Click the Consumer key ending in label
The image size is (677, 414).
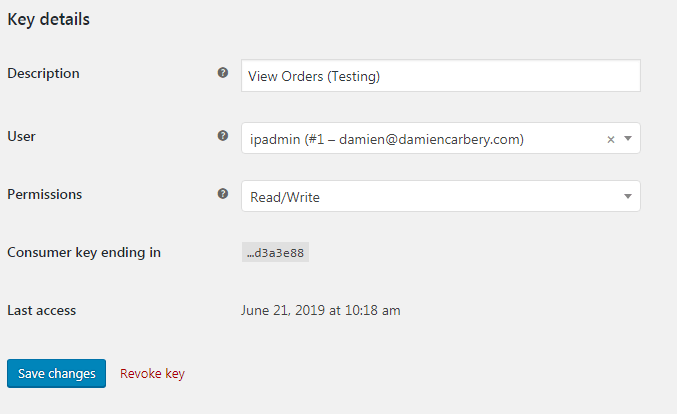tap(84, 252)
